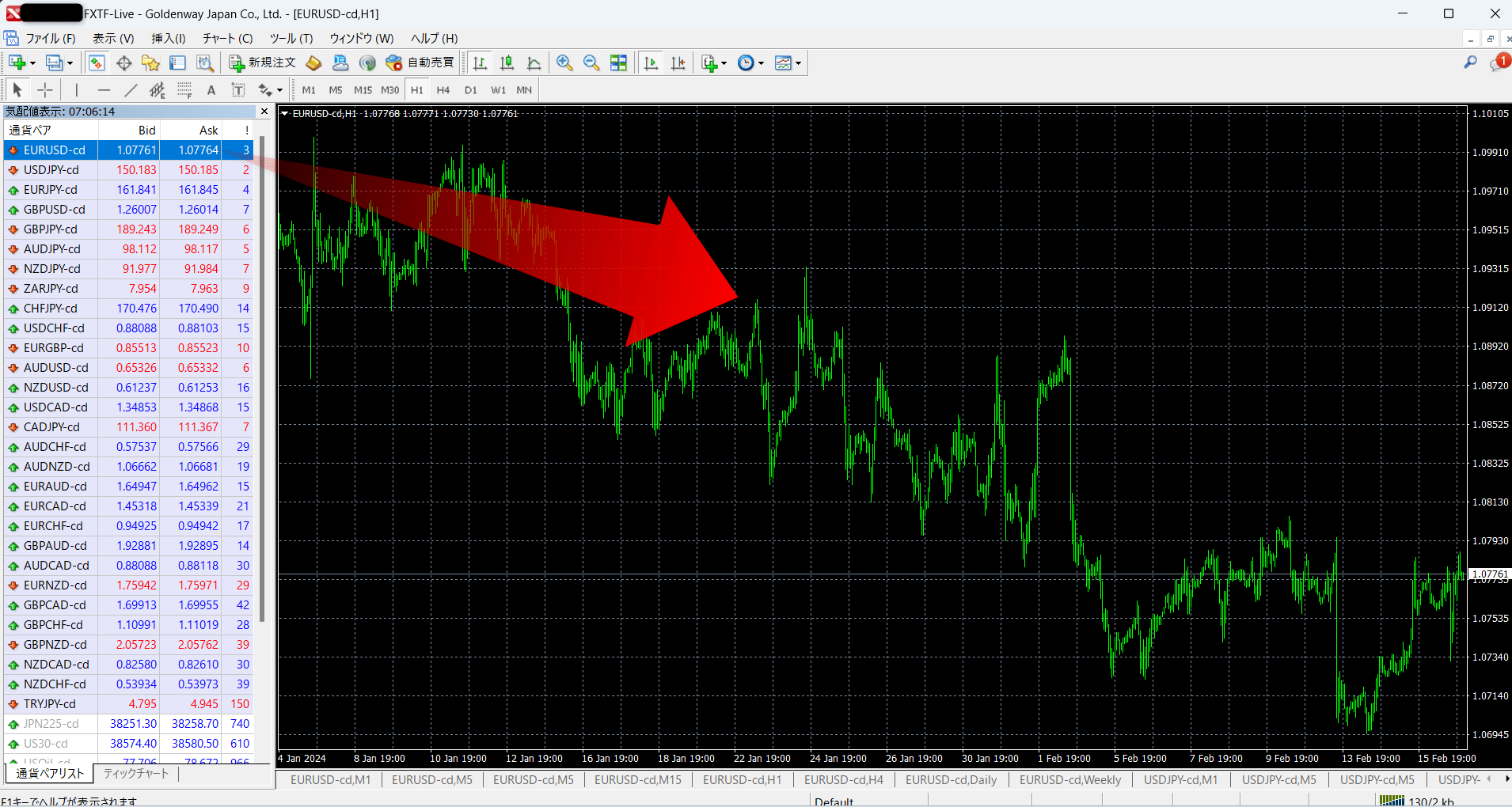Toggle chart auto scroll
1512x807 pixels.
pos(651,63)
